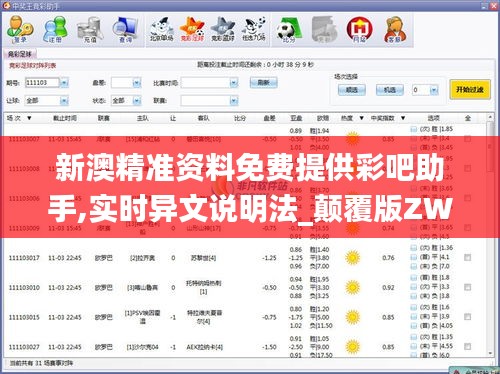Image resolution: width=500 pixels, height=374 pixels.
Task: Check option 胜 |1.36 in row 111103017
Action: [x=414, y=248]
